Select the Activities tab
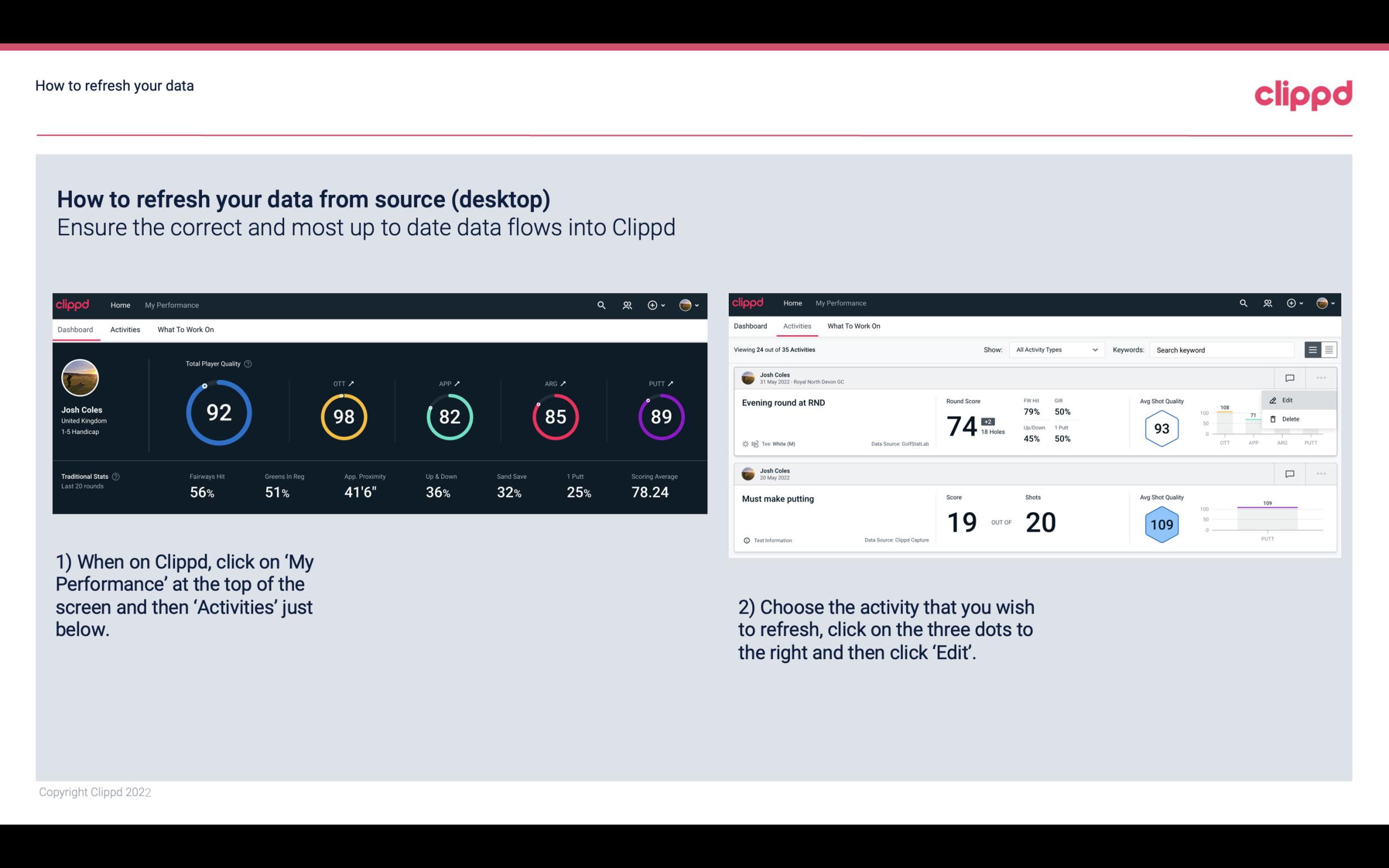1389x868 pixels. click(125, 328)
